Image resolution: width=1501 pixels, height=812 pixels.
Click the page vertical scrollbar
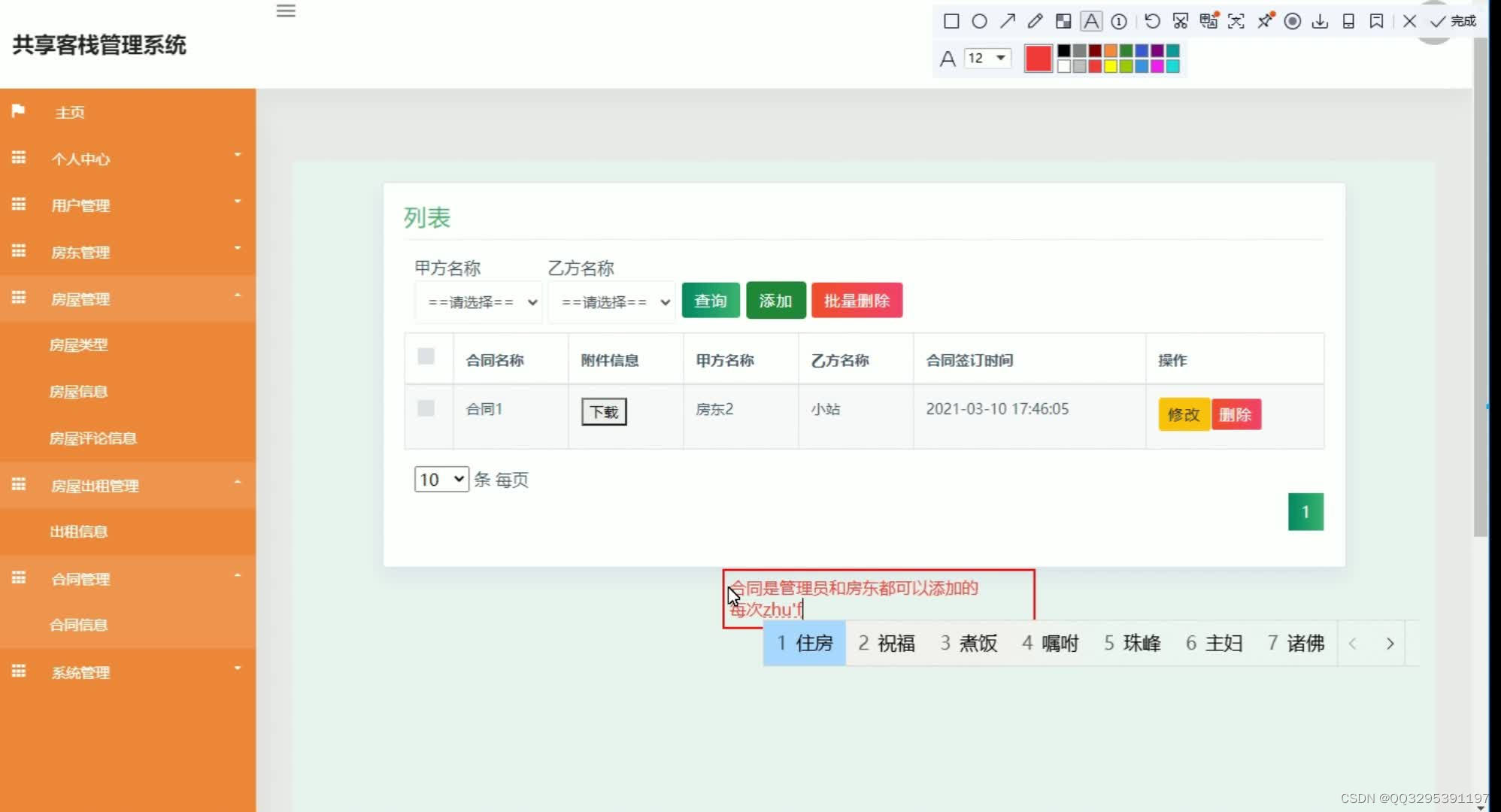1480,289
